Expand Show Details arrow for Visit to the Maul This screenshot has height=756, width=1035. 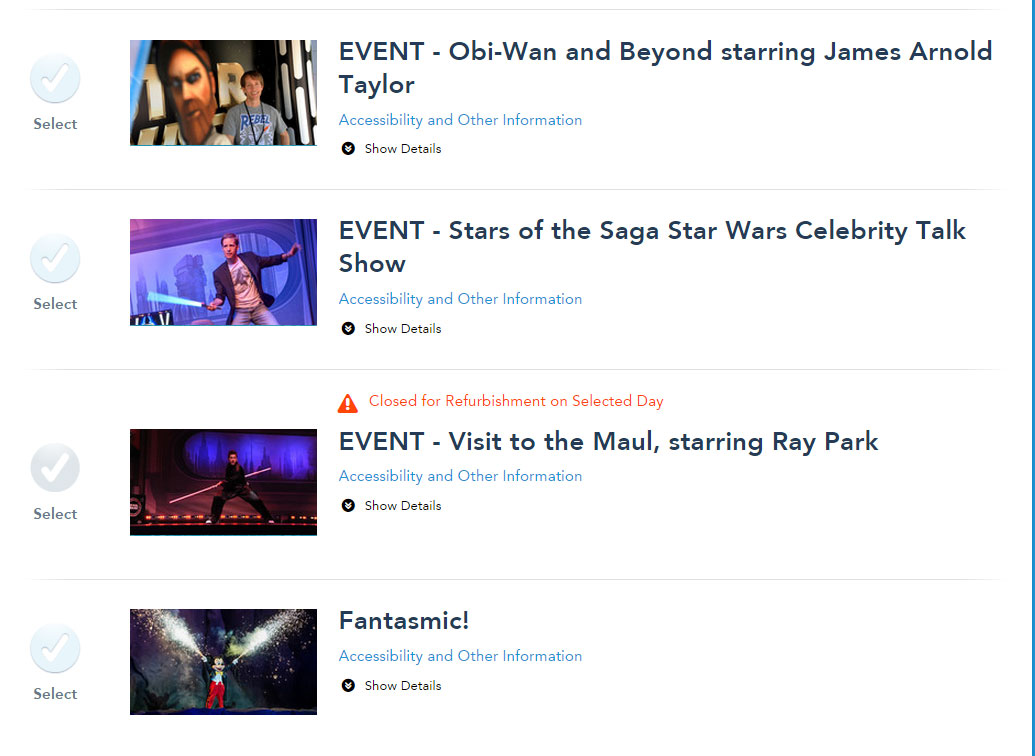click(x=348, y=506)
